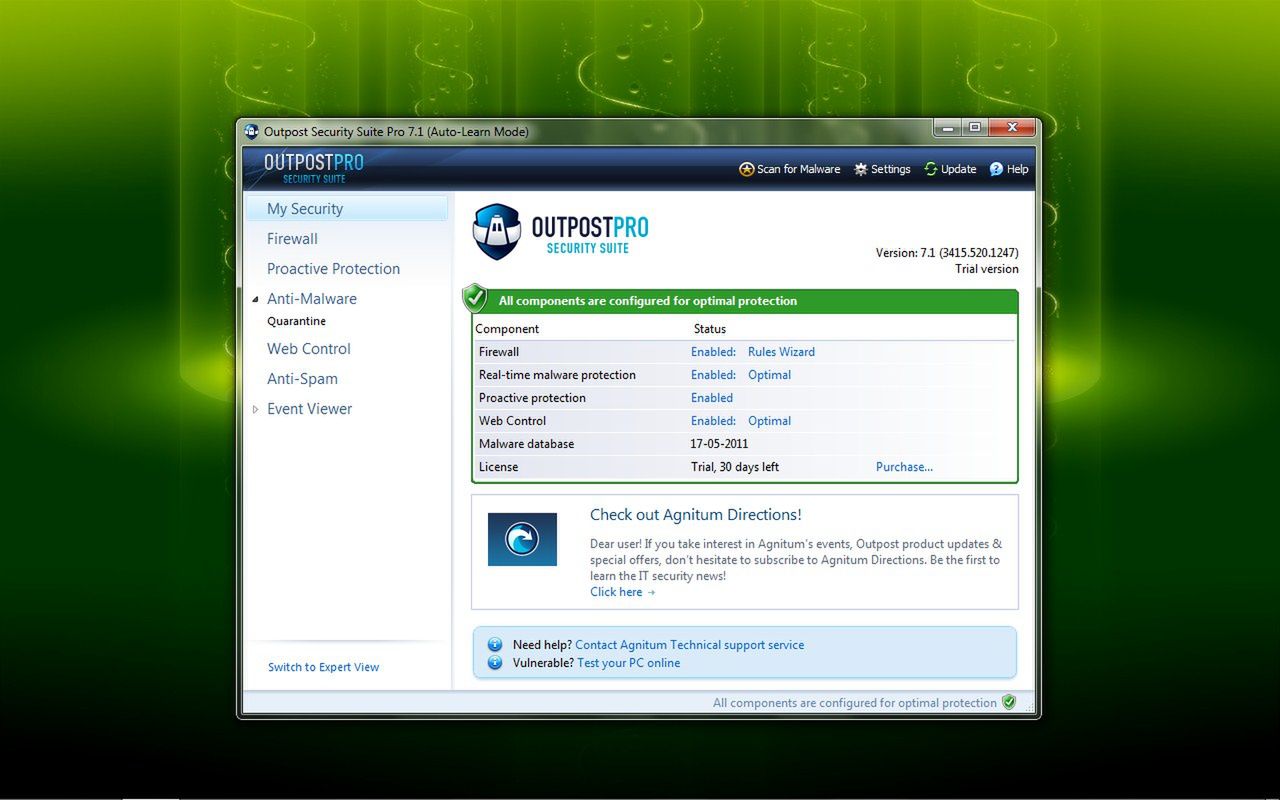Viewport: 1280px width, 800px height.
Task: Open the Firewall section in sidebar
Action: point(292,239)
